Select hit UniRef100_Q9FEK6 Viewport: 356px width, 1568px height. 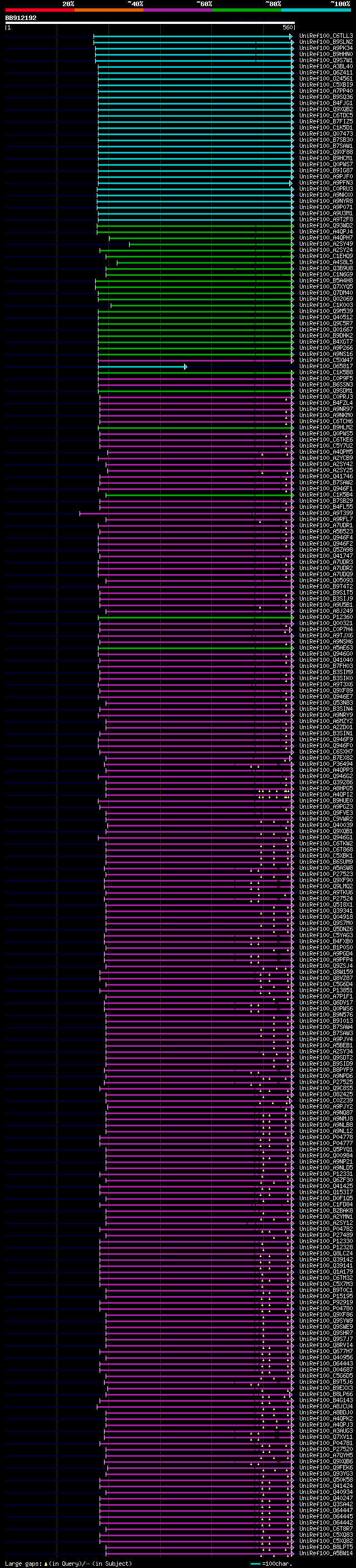pos(325,1467)
